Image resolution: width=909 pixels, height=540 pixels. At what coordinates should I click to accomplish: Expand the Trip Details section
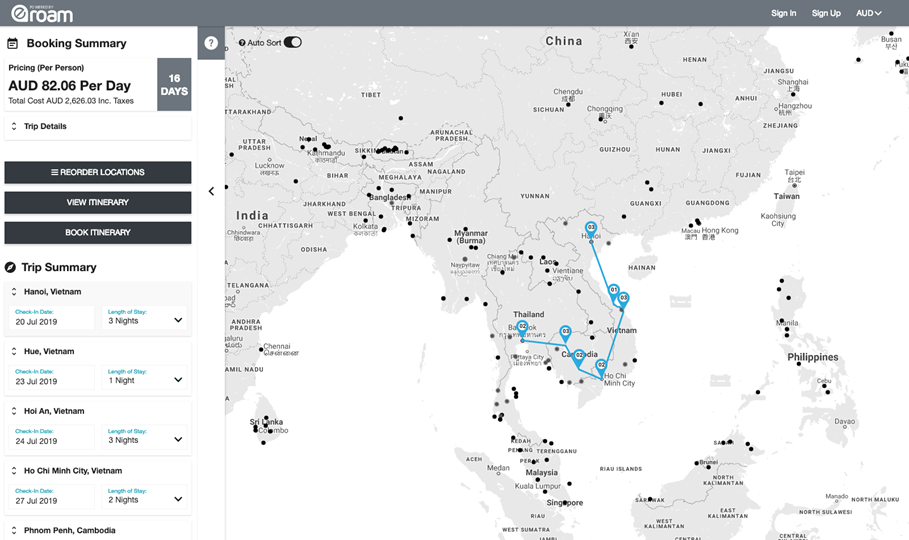pos(97,126)
